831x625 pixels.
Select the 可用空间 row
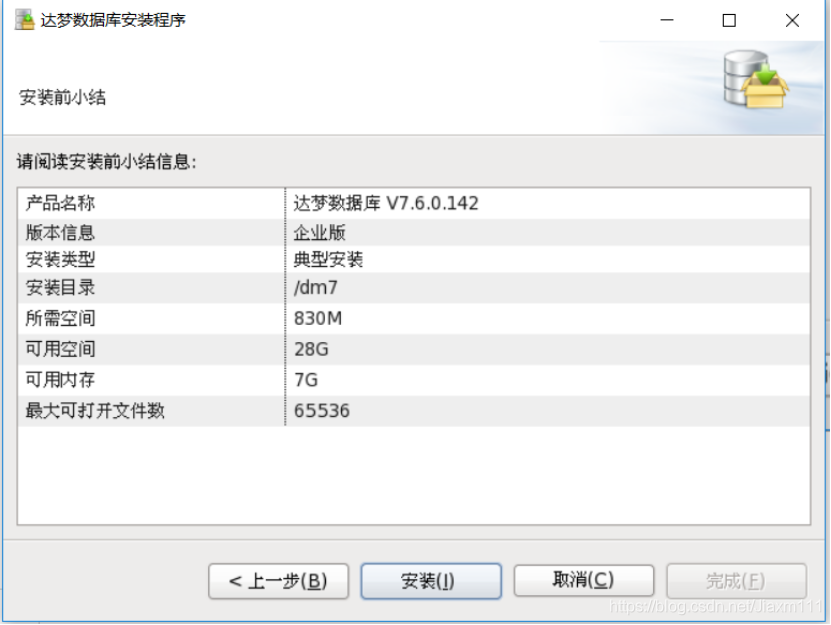click(x=413, y=349)
